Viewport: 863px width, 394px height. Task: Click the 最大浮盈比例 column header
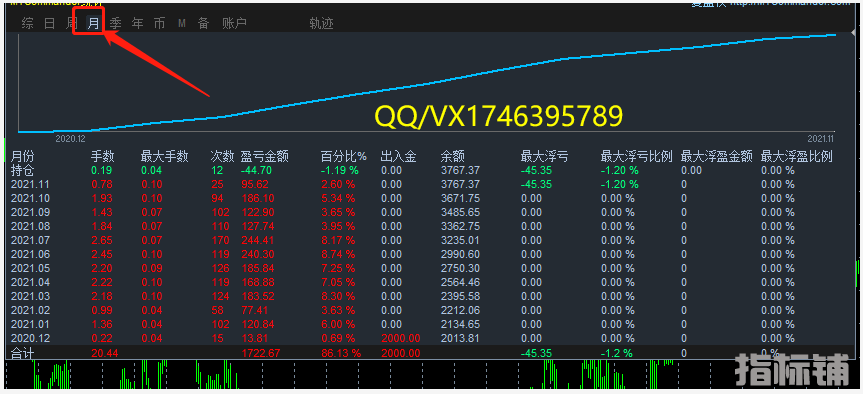[797, 157]
